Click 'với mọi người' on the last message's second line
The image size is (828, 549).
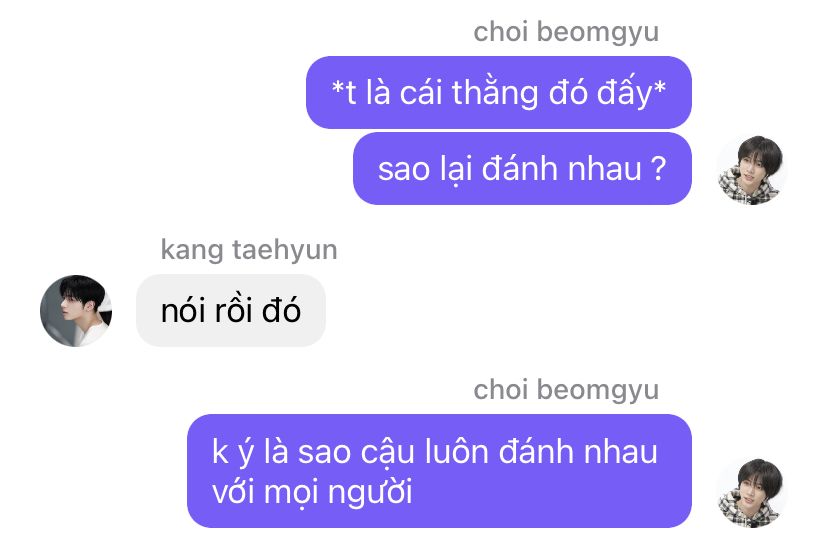click(312, 493)
